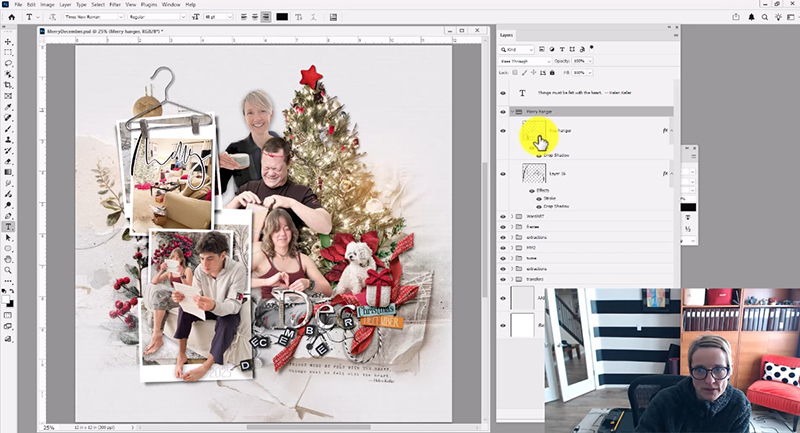This screenshot has height=433, width=800.
Task: Open the Image menu
Action: tap(47, 5)
